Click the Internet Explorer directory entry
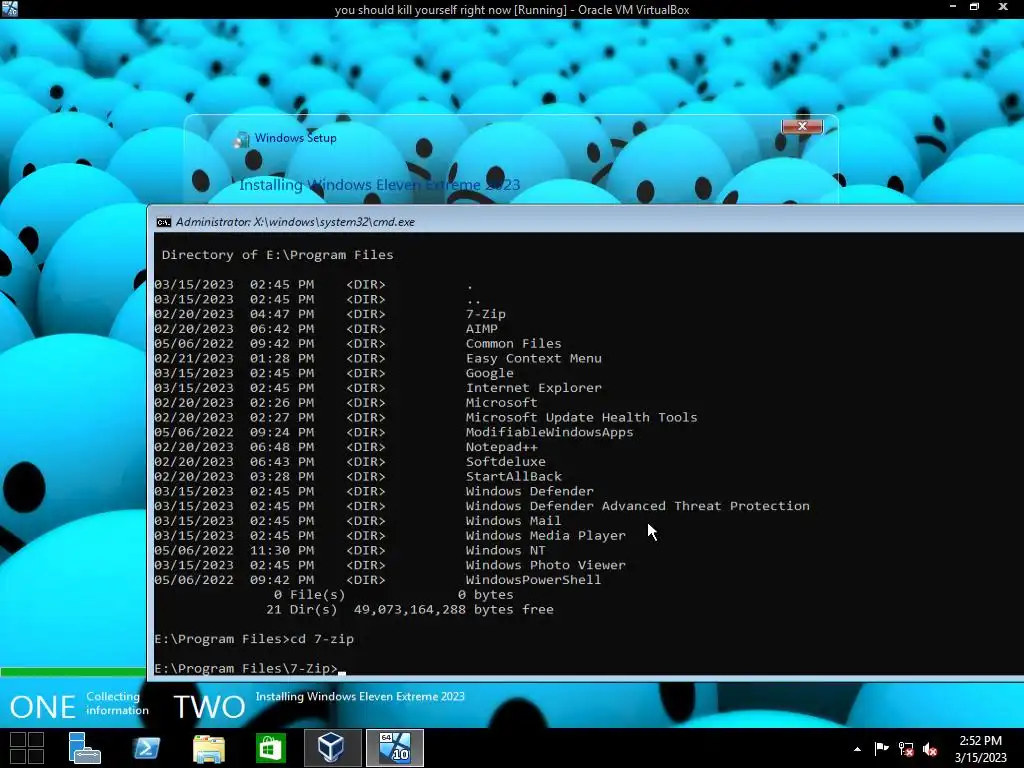This screenshot has height=768, width=1024. (x=534, y=388)
